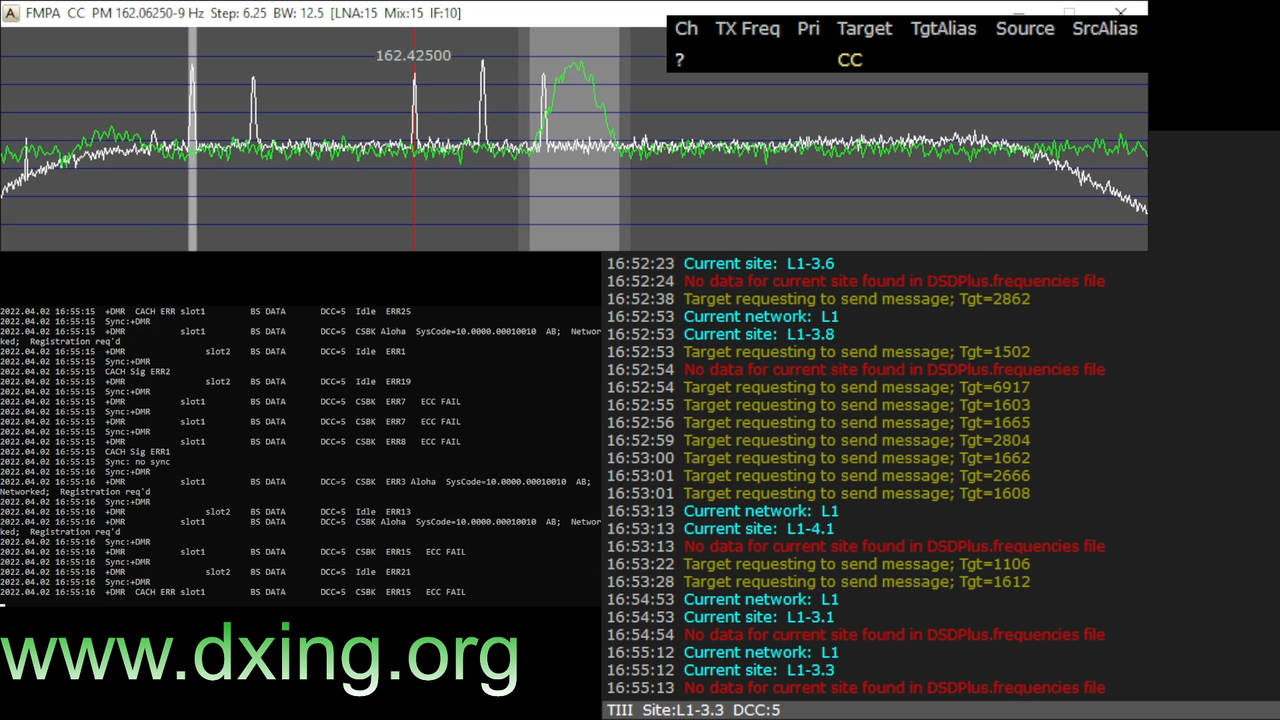Select the Source column header
This screenshot has height=720, width=1280.
1025,29
